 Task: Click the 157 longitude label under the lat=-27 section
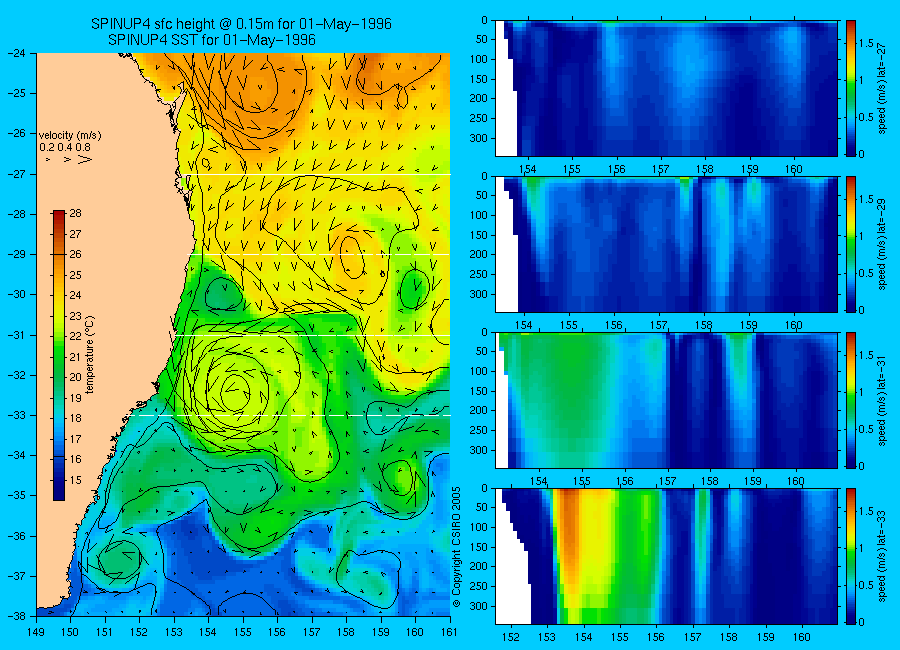pos(661,169)
